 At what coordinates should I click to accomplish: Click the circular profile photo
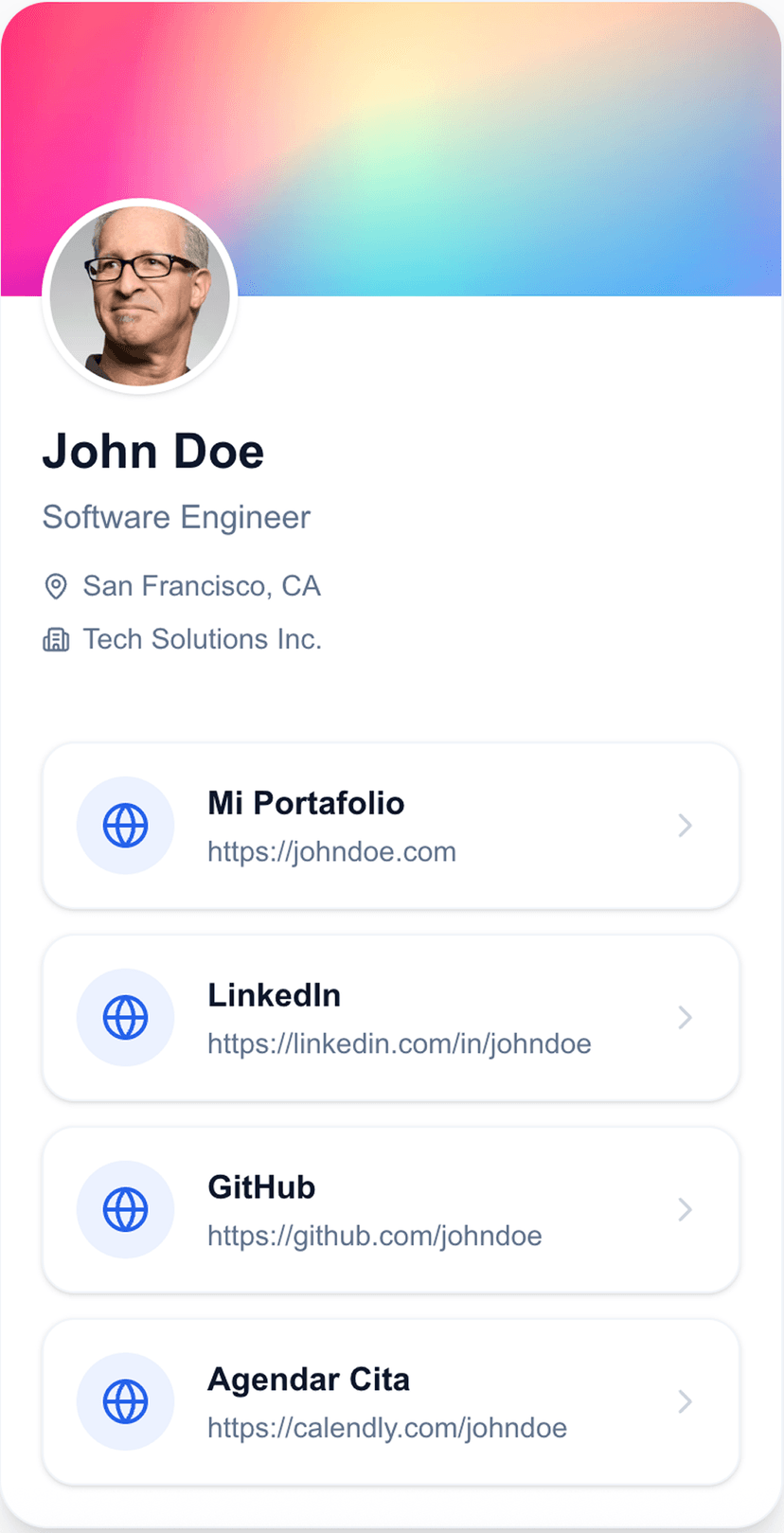[140, 296]
